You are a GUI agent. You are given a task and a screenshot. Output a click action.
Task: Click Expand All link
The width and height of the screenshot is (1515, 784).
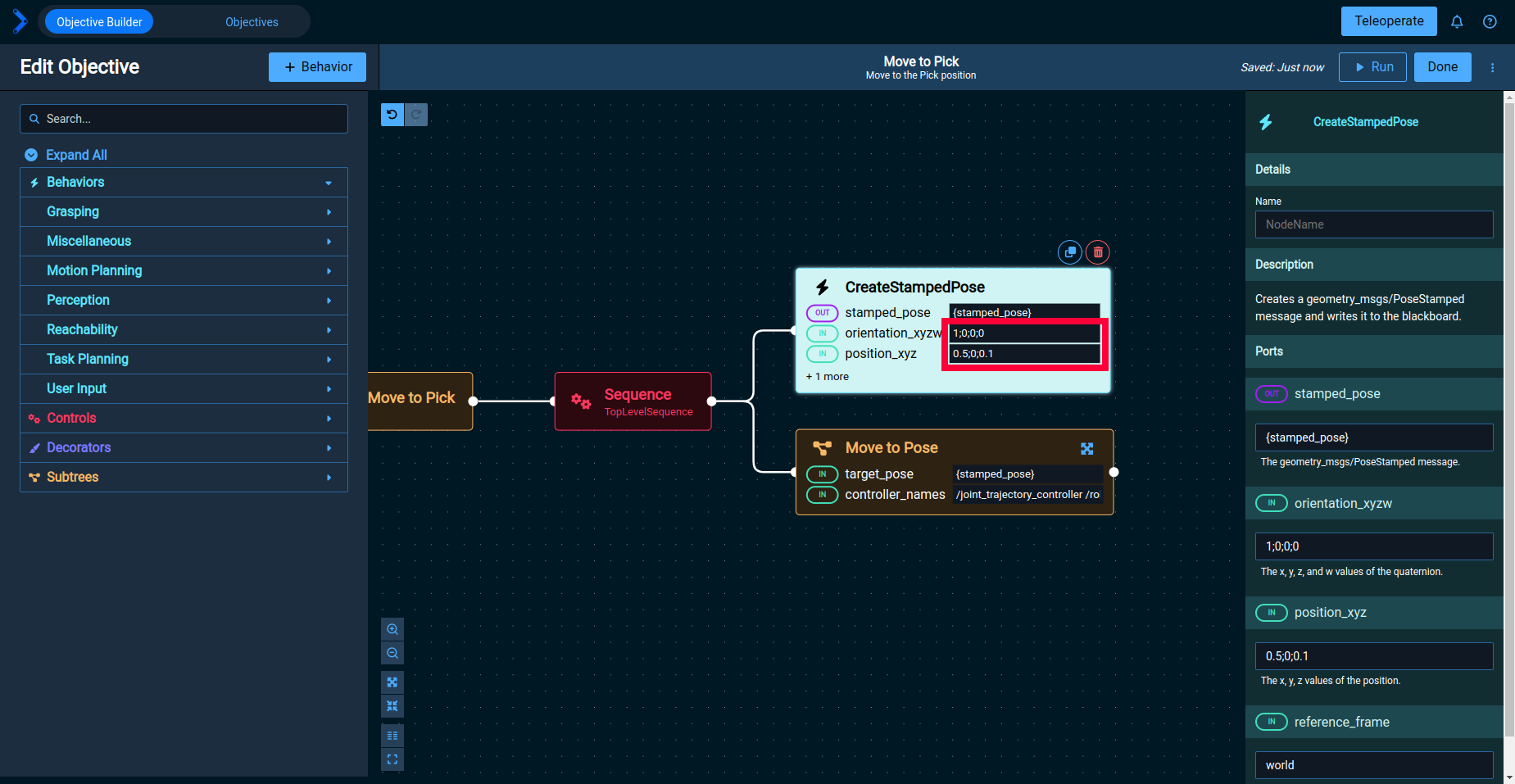coord(76,155)
